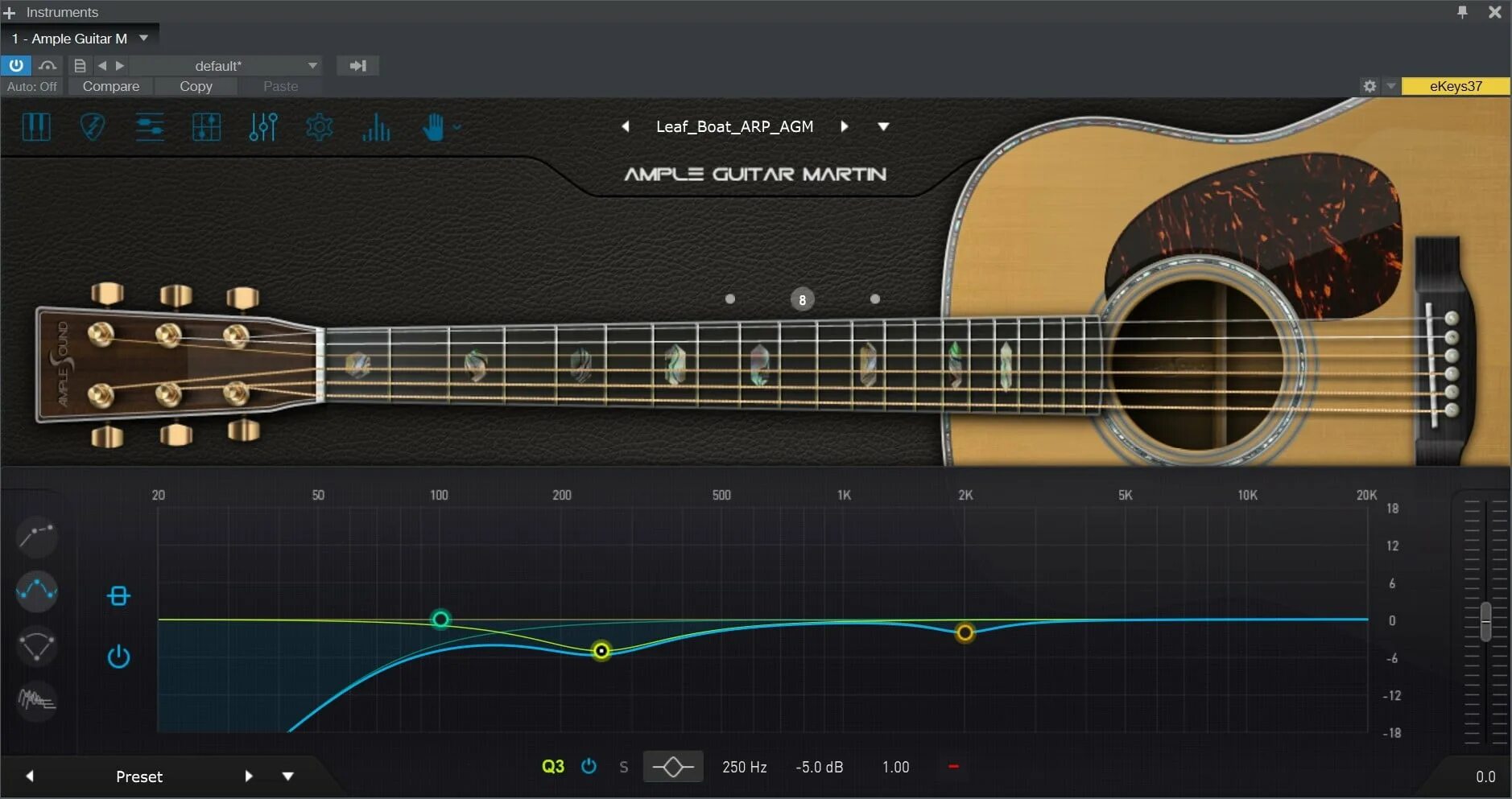Open the EQ Preset dropdown triangle

point(288,776)
